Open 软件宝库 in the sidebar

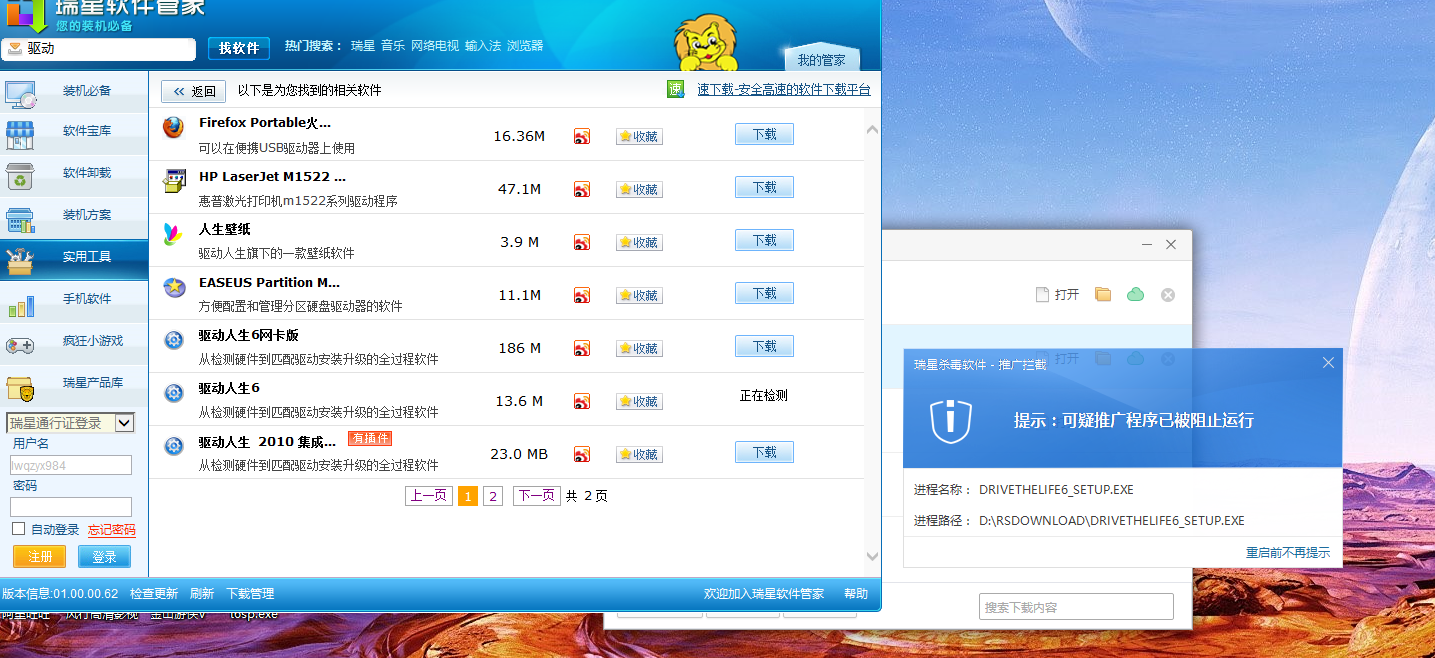(x=74, y=131)
